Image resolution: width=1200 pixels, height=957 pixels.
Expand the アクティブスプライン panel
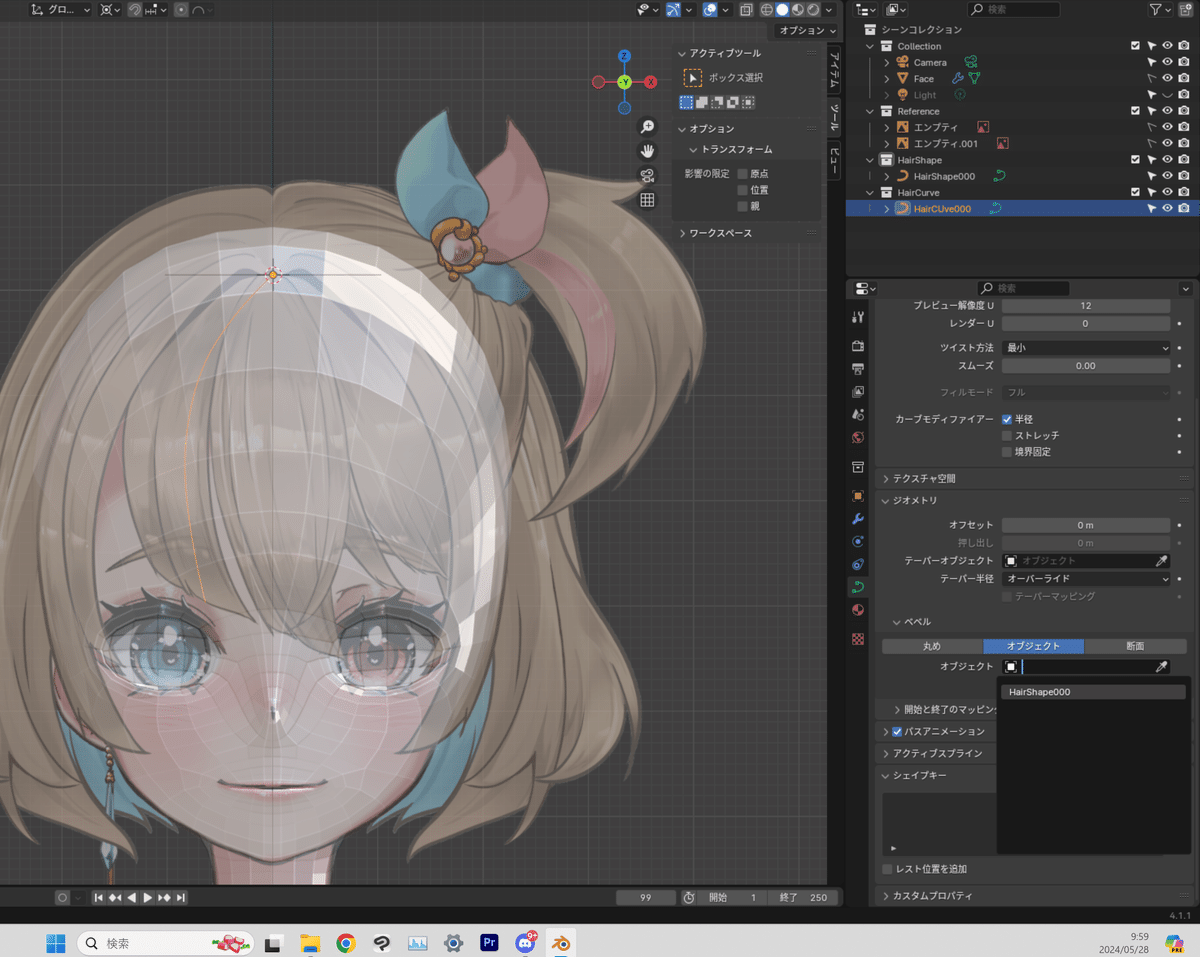pyautogui.click(x=932, y=754)
